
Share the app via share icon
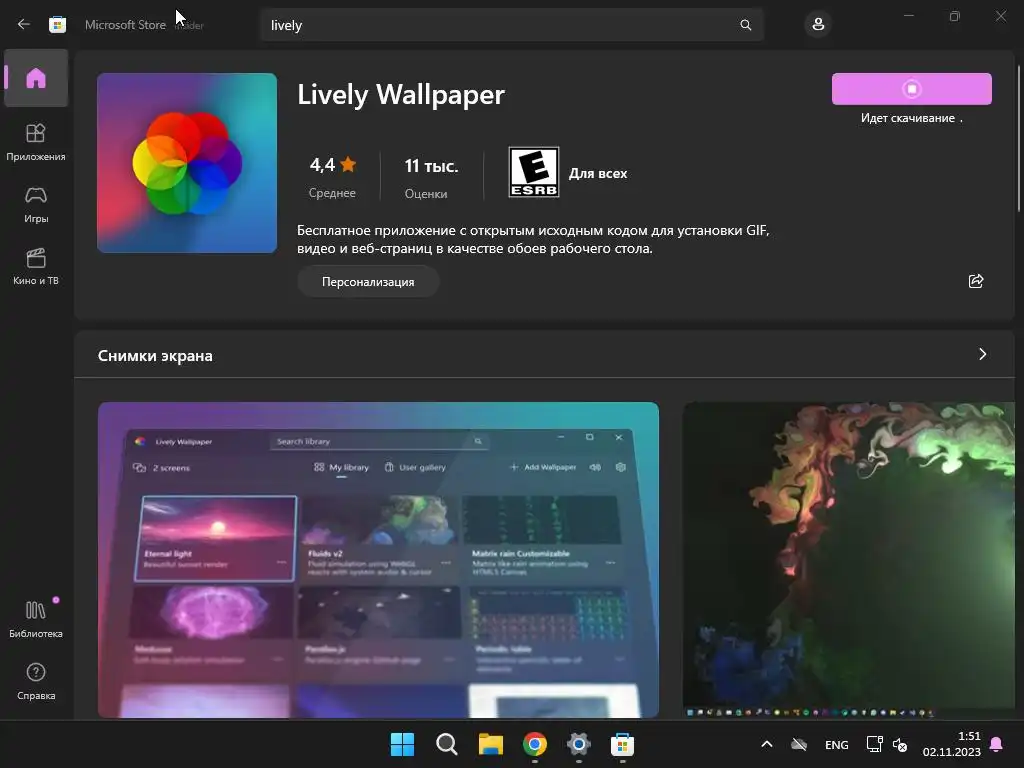tap(976, 281)
